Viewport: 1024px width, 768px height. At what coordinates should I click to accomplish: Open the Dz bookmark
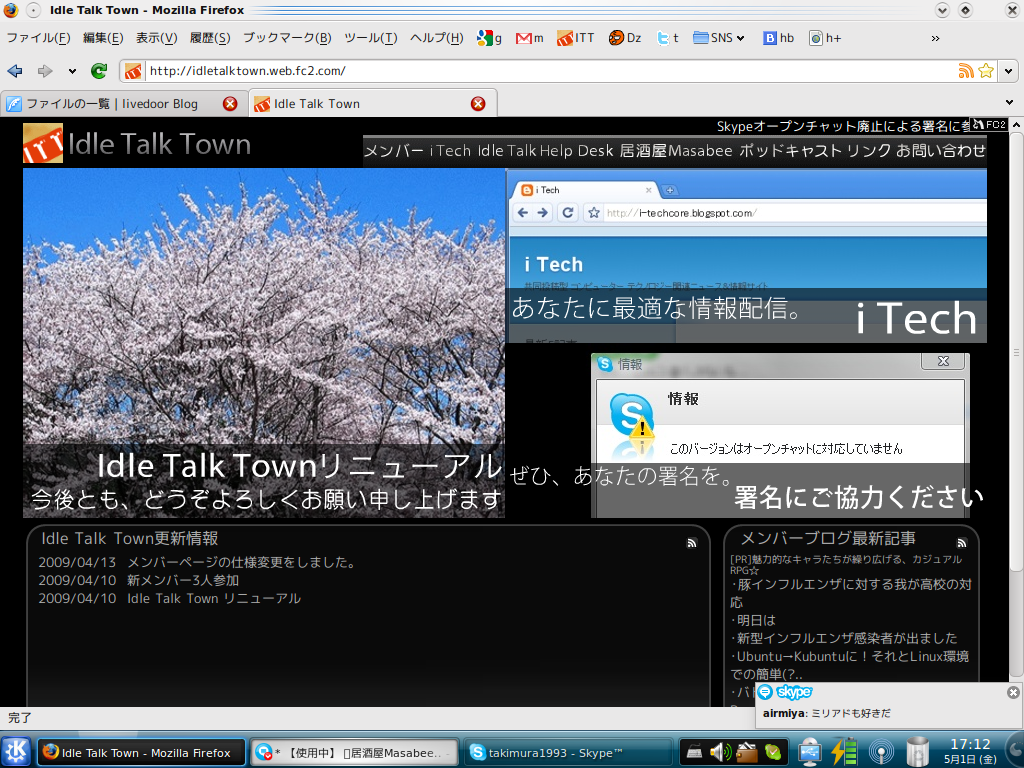pos(624,38)
